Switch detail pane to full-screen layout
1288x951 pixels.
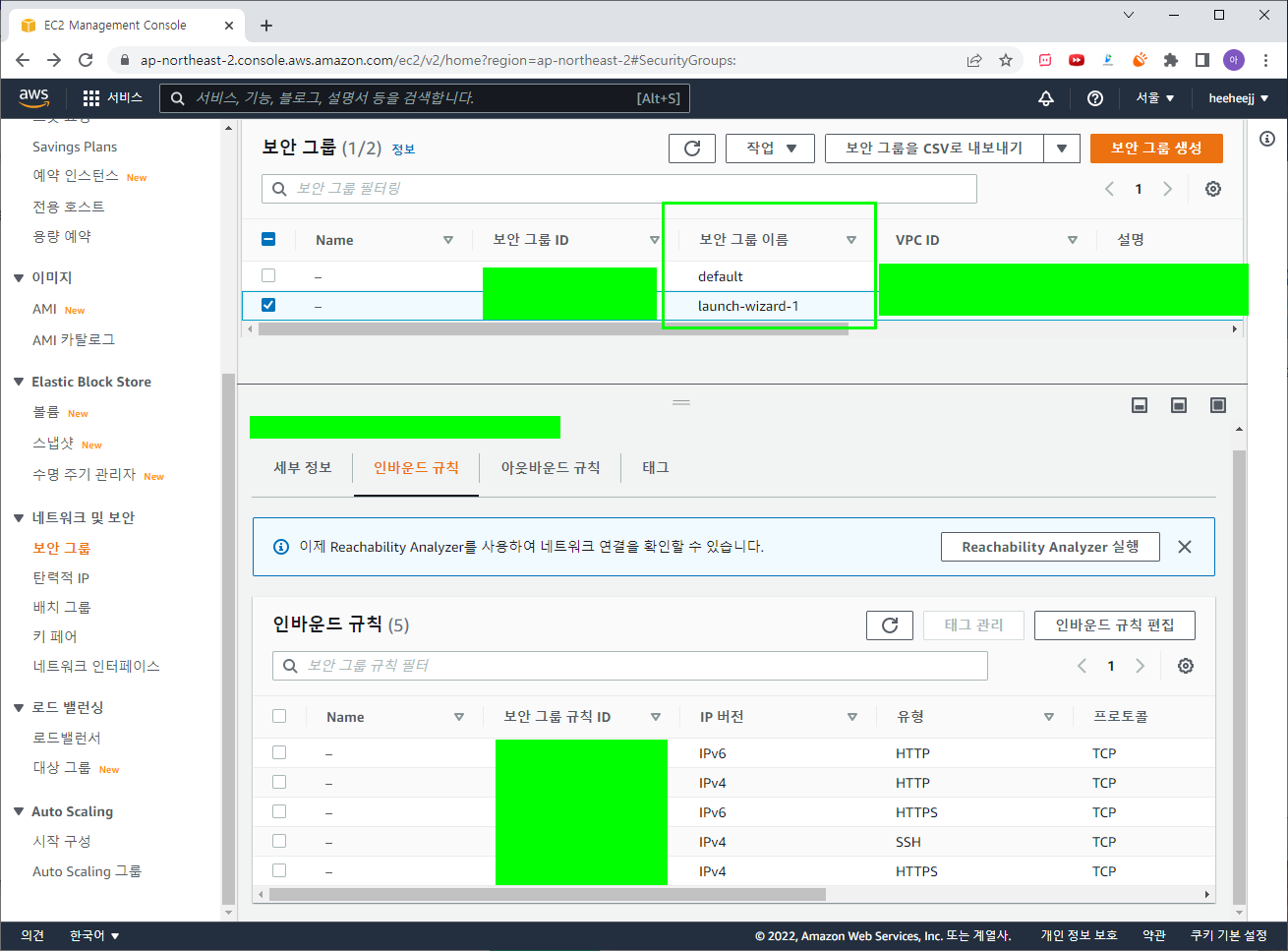tap(1216, 404)
